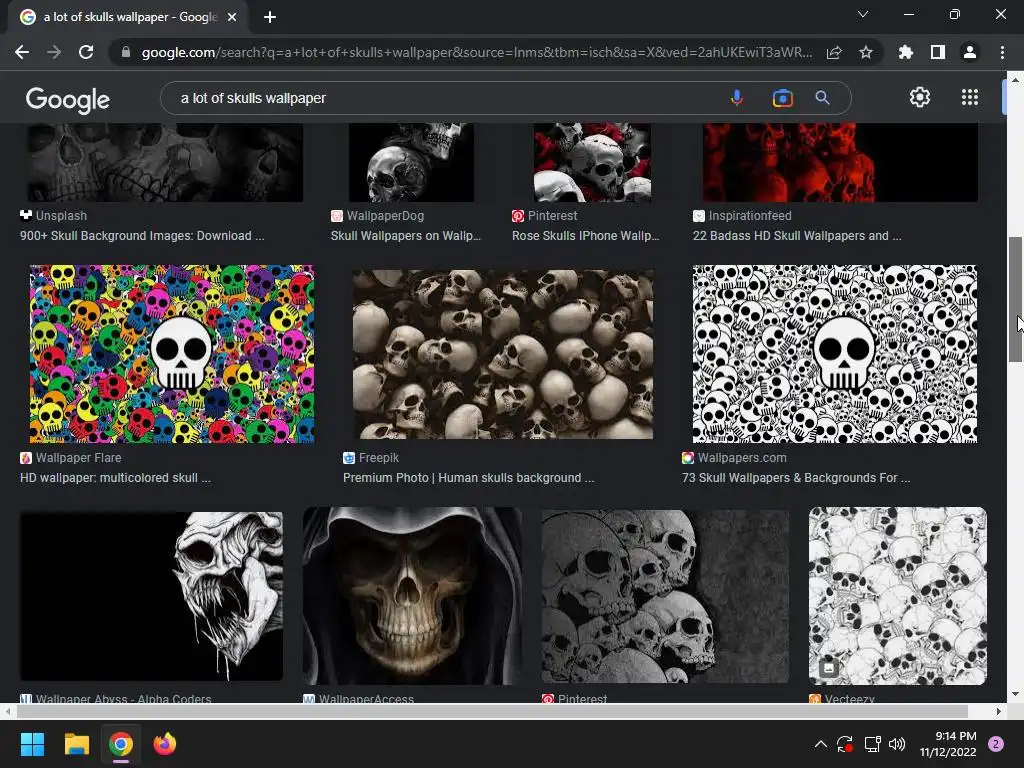Open a new browser tab
This screenshot has width=1024, height=768.
[x=270, y=17]
